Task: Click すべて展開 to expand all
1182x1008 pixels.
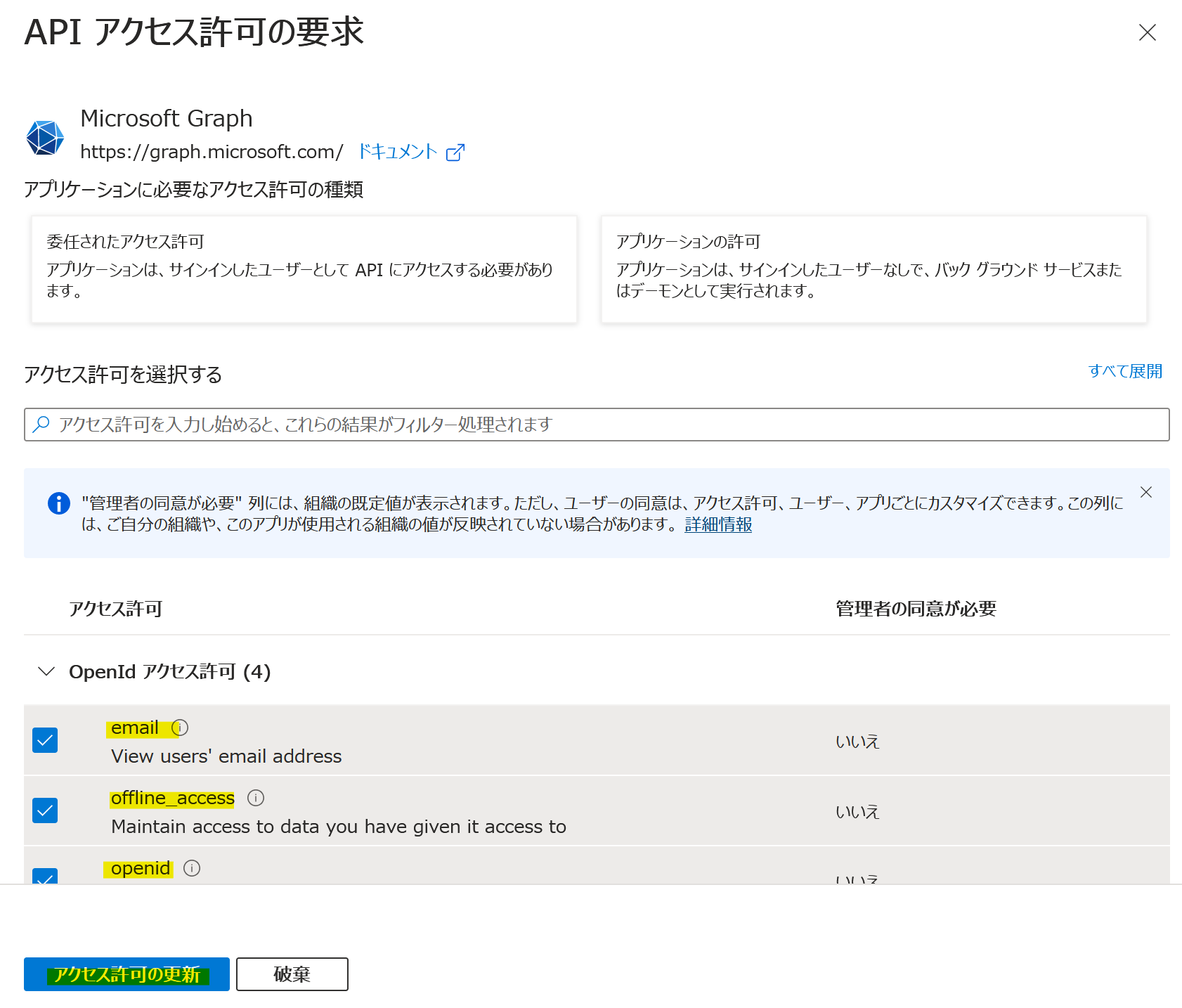Action: [1125, 371]
